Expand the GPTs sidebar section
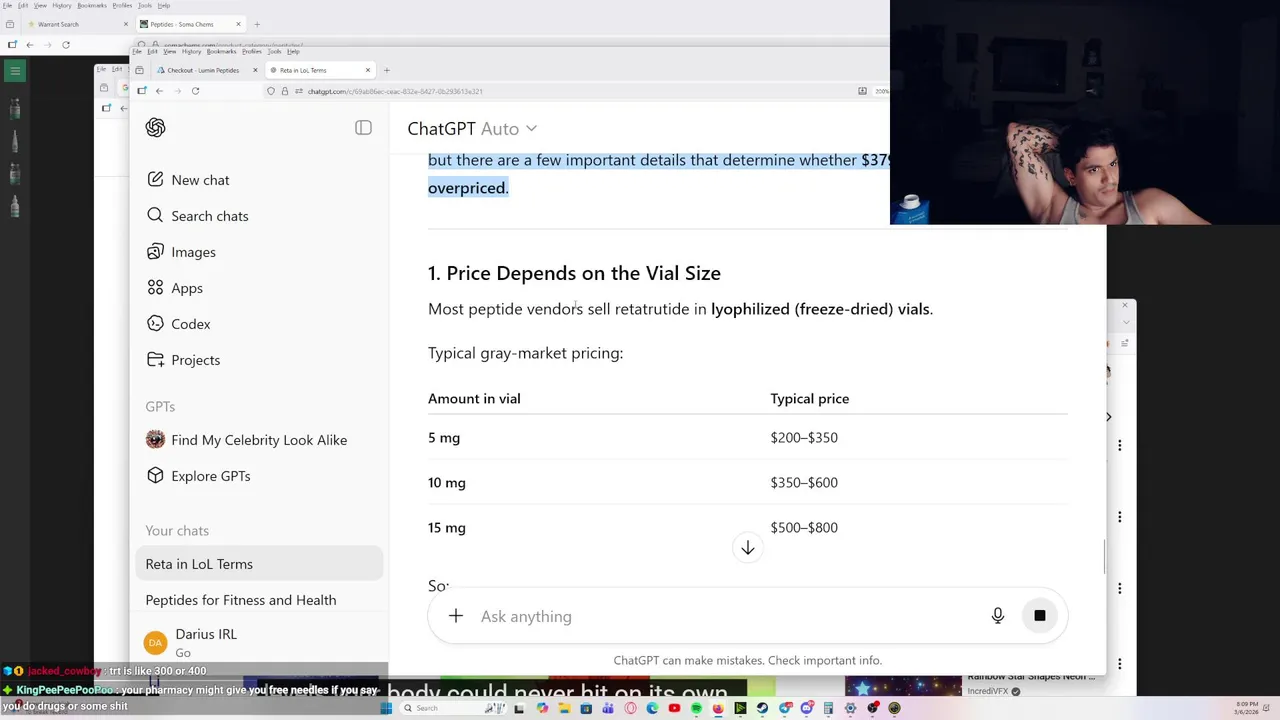The image size is (1280, 720). [x=160, y=406]
